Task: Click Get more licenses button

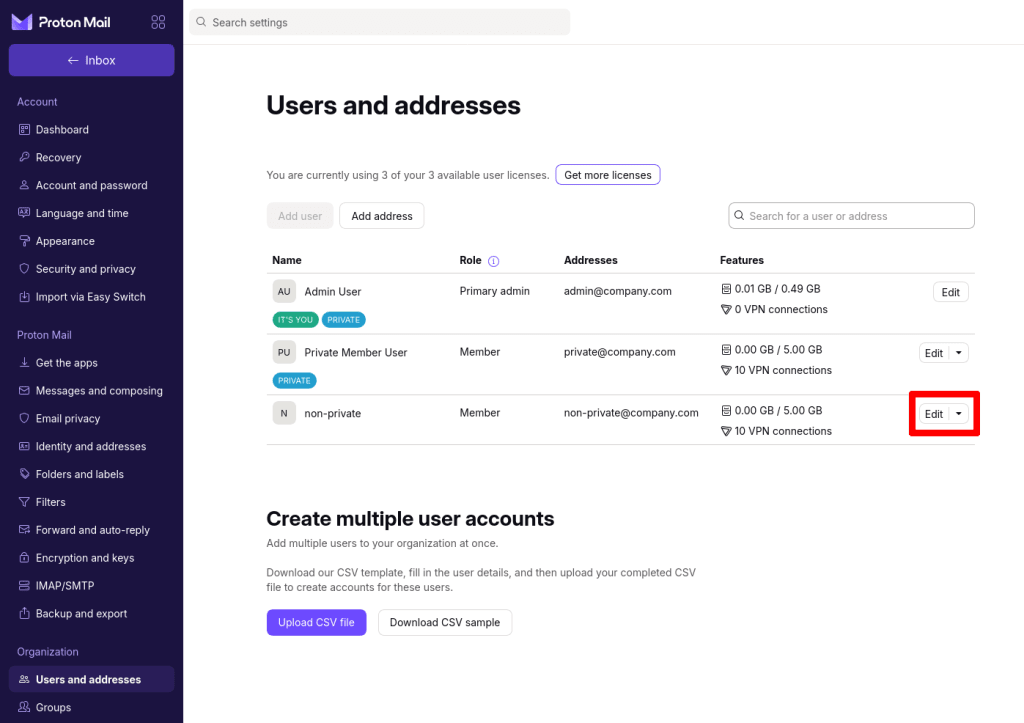Action: tap(607, 175)
